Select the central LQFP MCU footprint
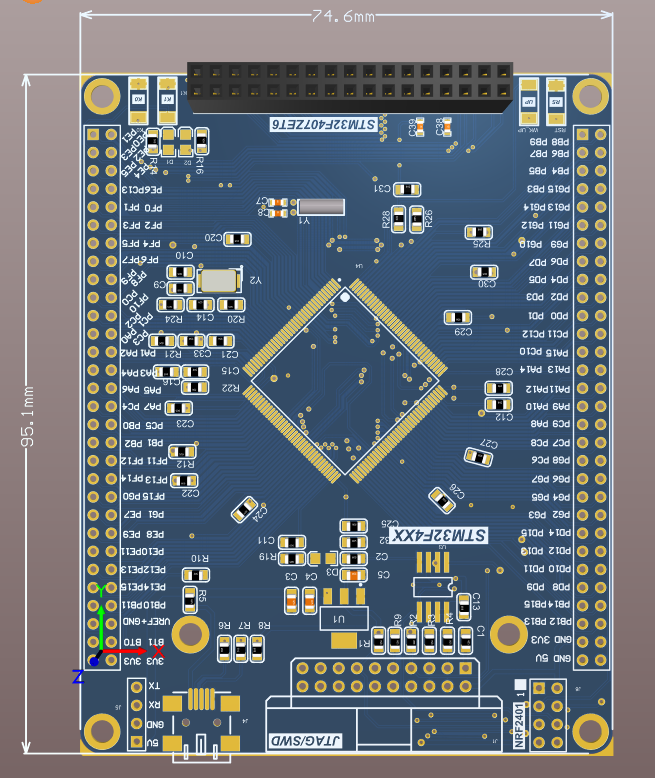 (x=345, y=381)
